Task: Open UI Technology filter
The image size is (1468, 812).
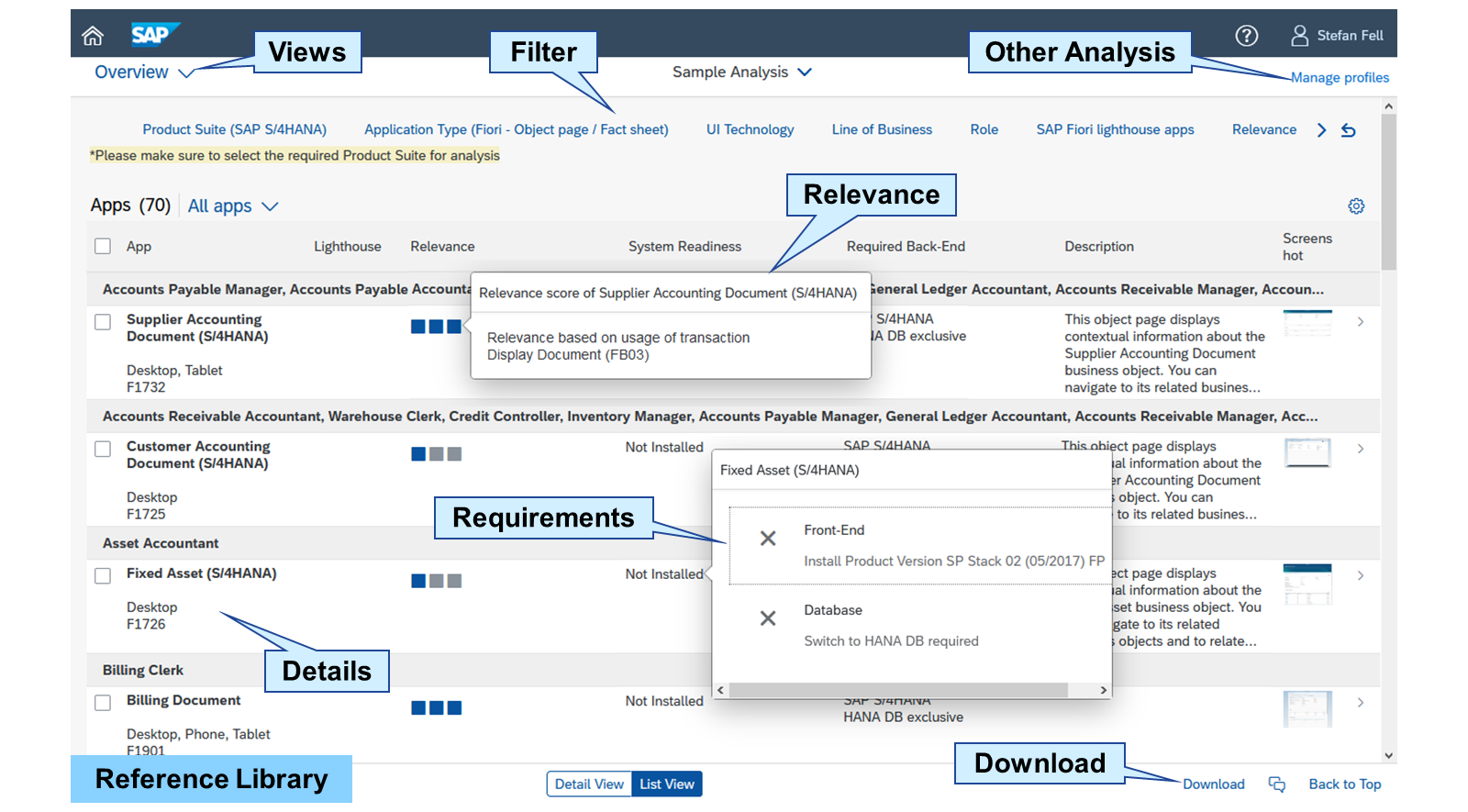Action: coord(750,130)
